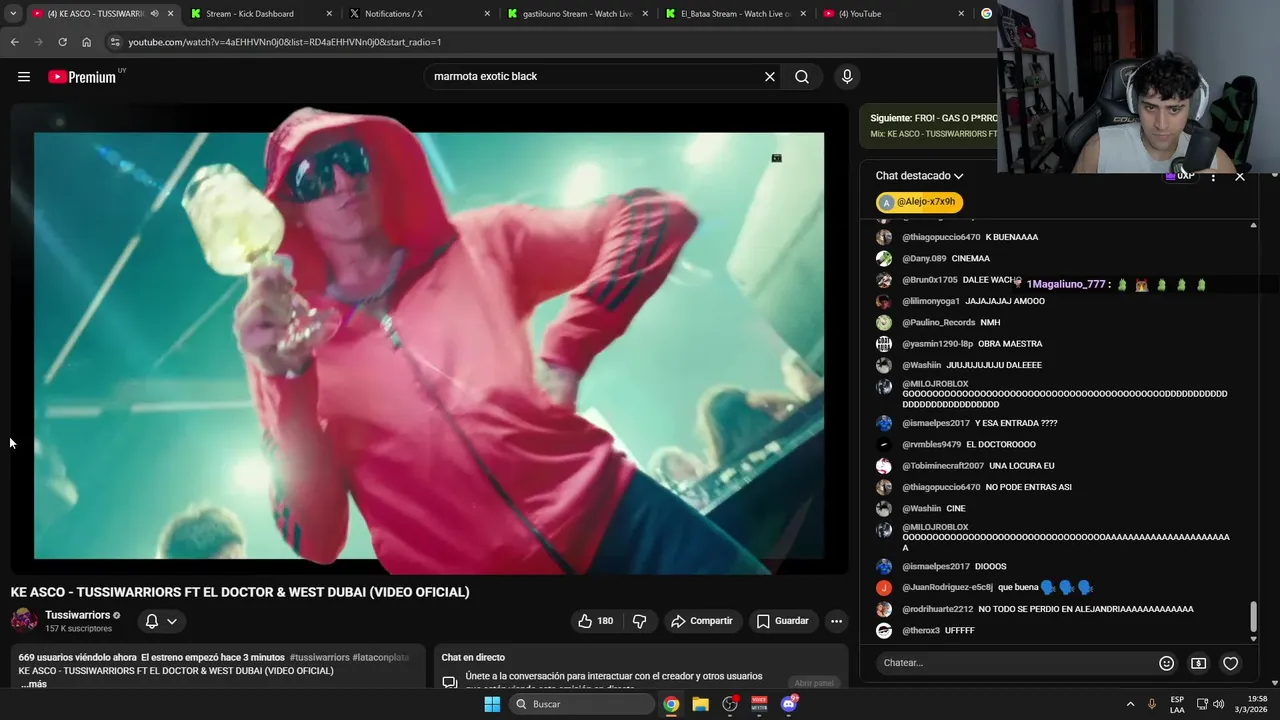Image resolution: width=1280 pixels, height=720 pixels.
Task: Close the live chat panel
Action: (x=1240, y=176)
